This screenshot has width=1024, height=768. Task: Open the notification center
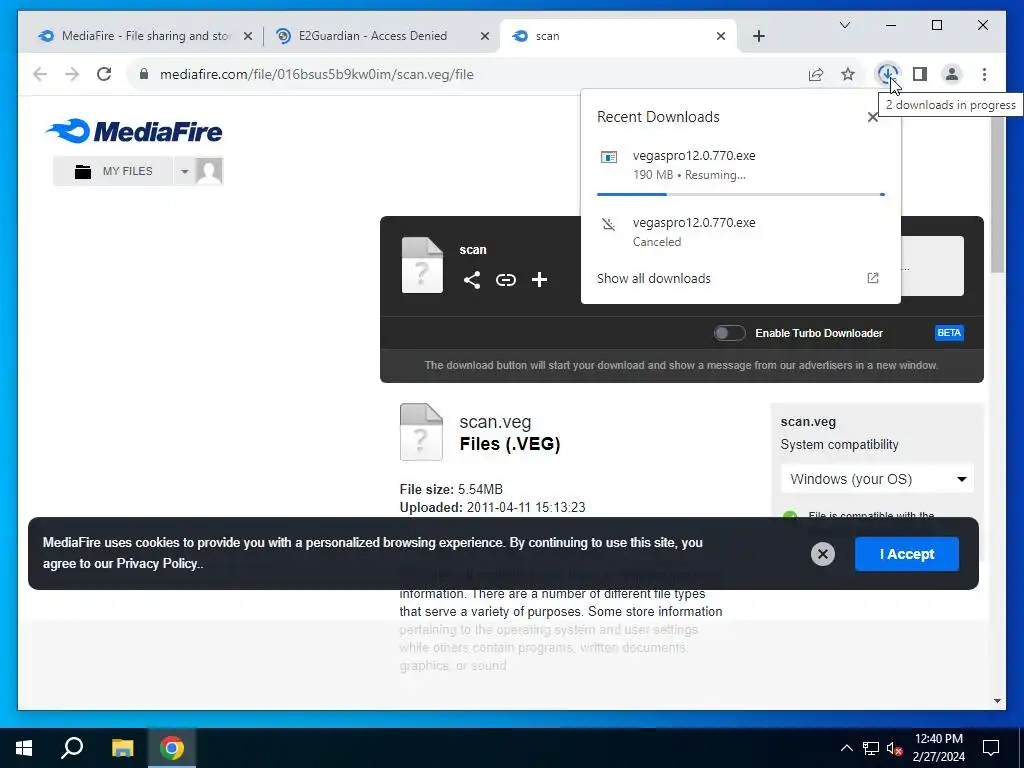point(991,748)
